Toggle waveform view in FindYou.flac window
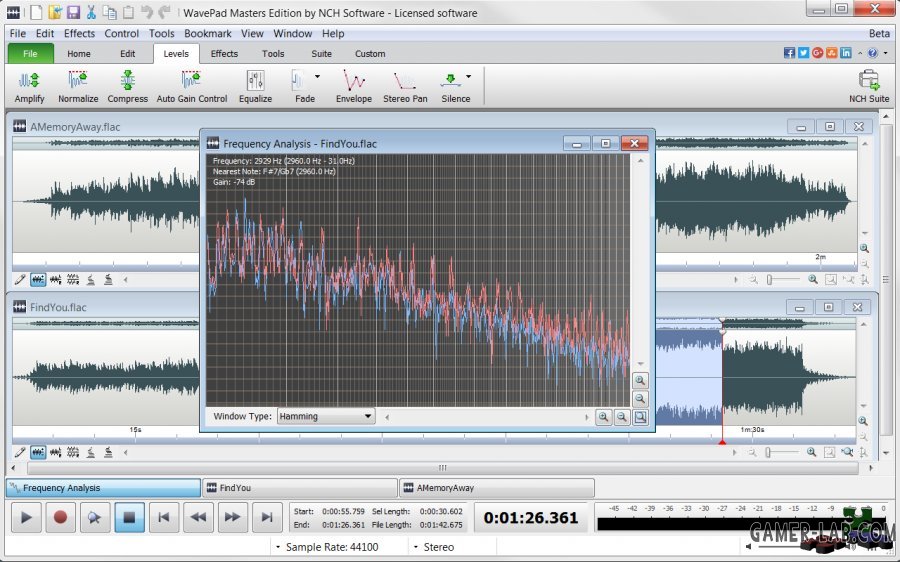Viewport: 900px width, 562px height. point(38,452)
